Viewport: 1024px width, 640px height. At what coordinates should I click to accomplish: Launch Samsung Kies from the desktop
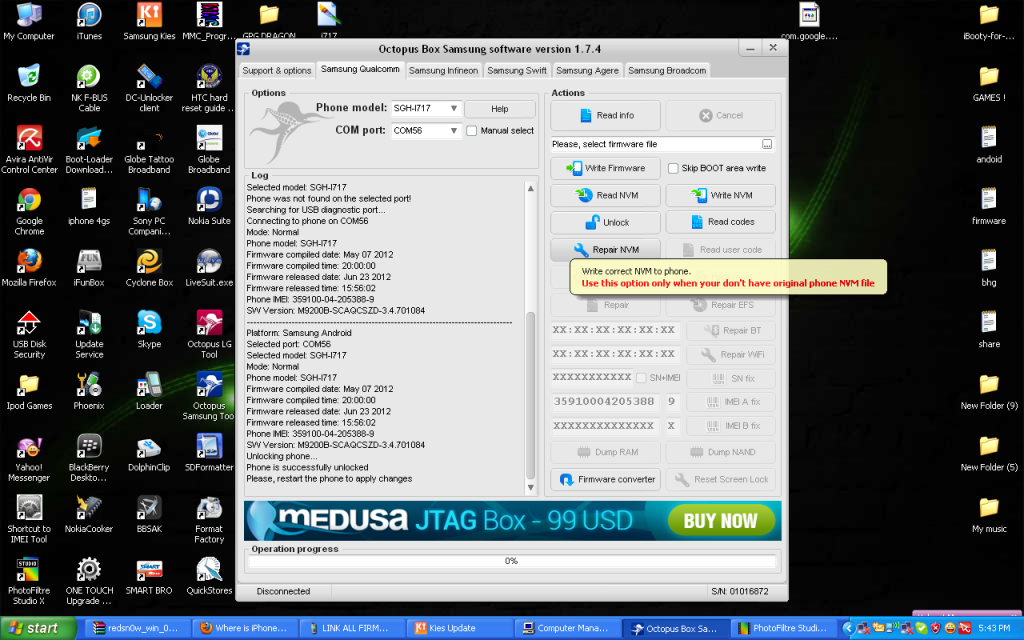(x=149, y=21)
